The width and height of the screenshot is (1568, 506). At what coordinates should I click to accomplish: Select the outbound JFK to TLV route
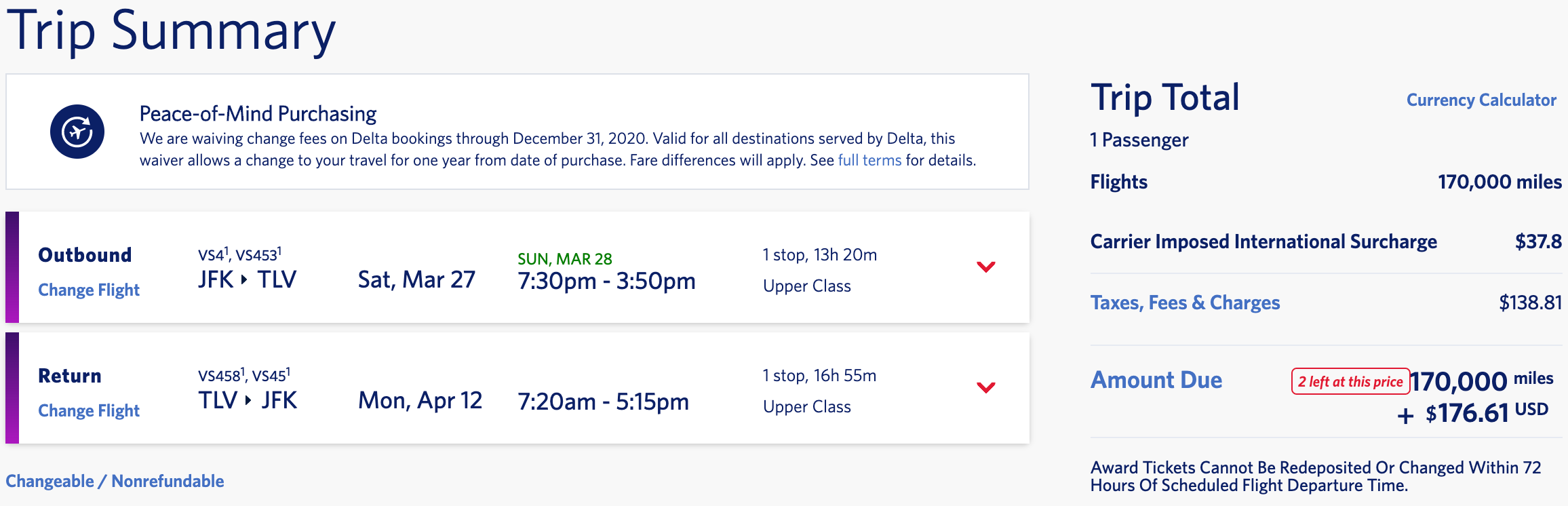(247, 279)
